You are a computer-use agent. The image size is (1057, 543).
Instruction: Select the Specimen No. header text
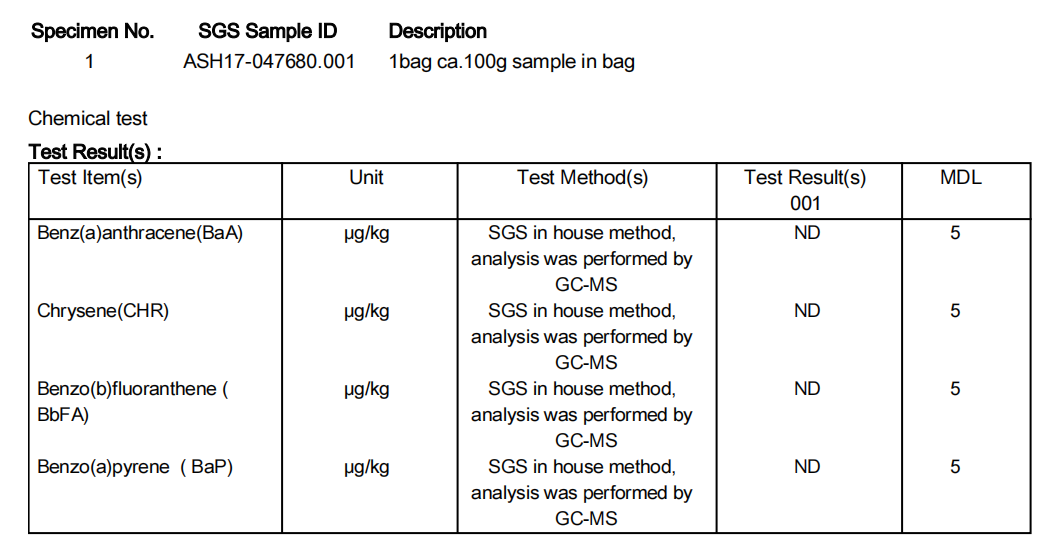pos(92,31)
